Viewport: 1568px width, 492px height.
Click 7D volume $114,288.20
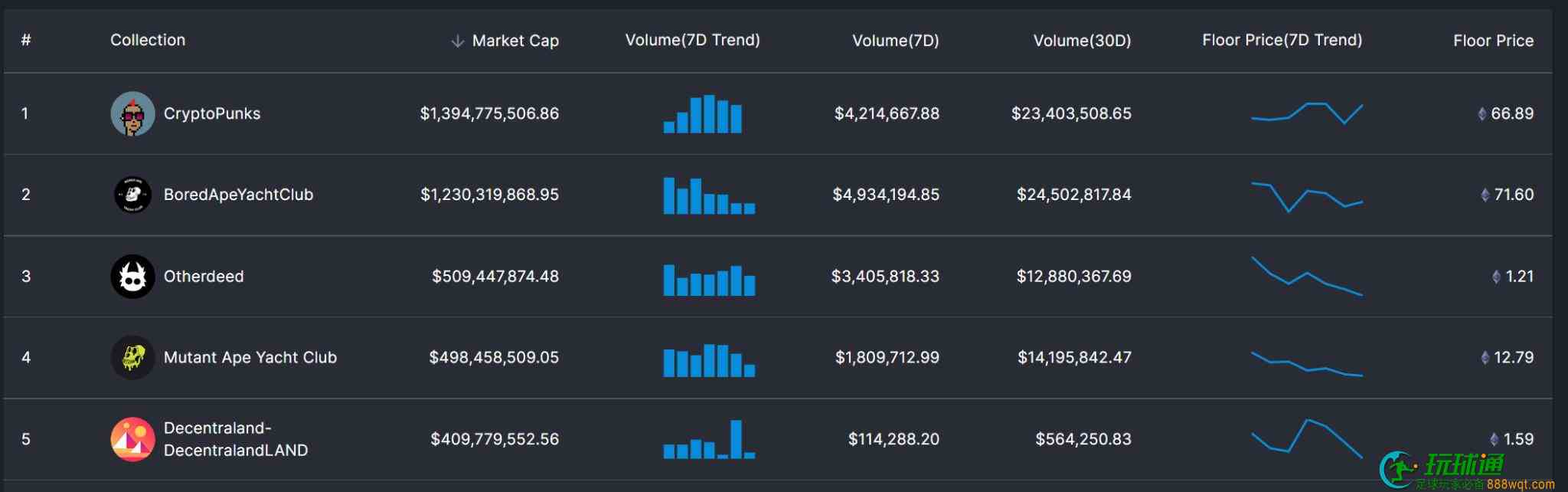click(893, 439)
